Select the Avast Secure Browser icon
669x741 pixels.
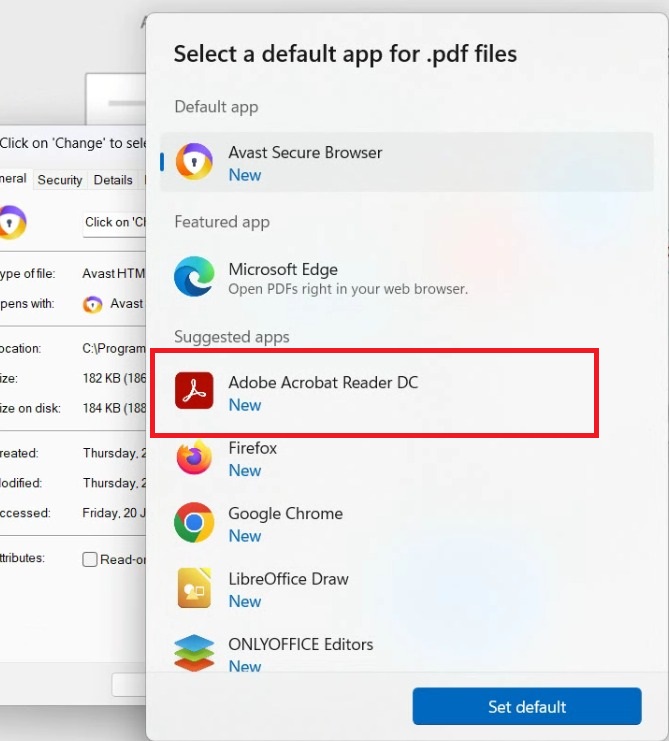click(x=194, y=162)
